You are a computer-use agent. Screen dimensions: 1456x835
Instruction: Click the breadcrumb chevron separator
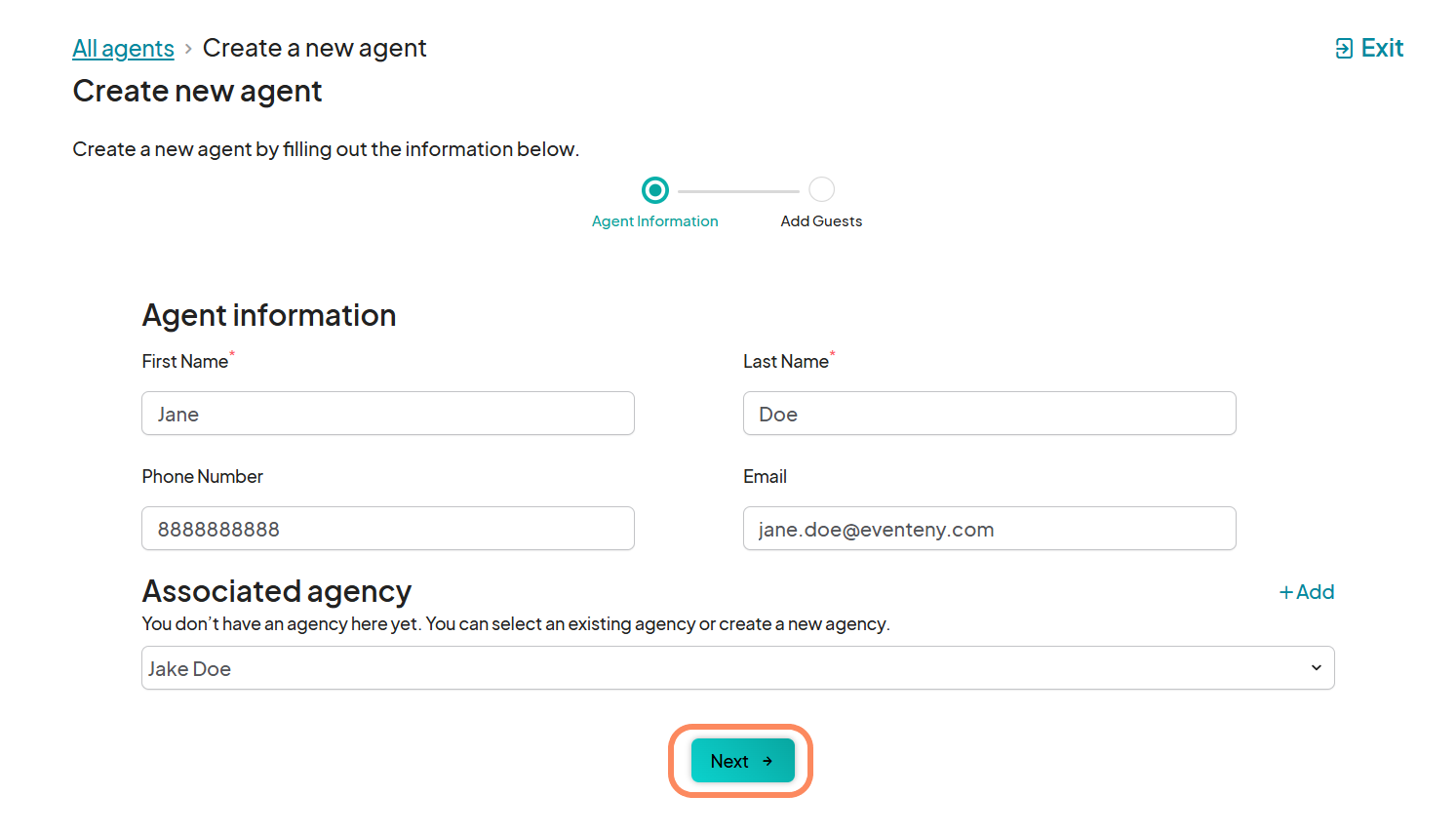tap(188, 49)
